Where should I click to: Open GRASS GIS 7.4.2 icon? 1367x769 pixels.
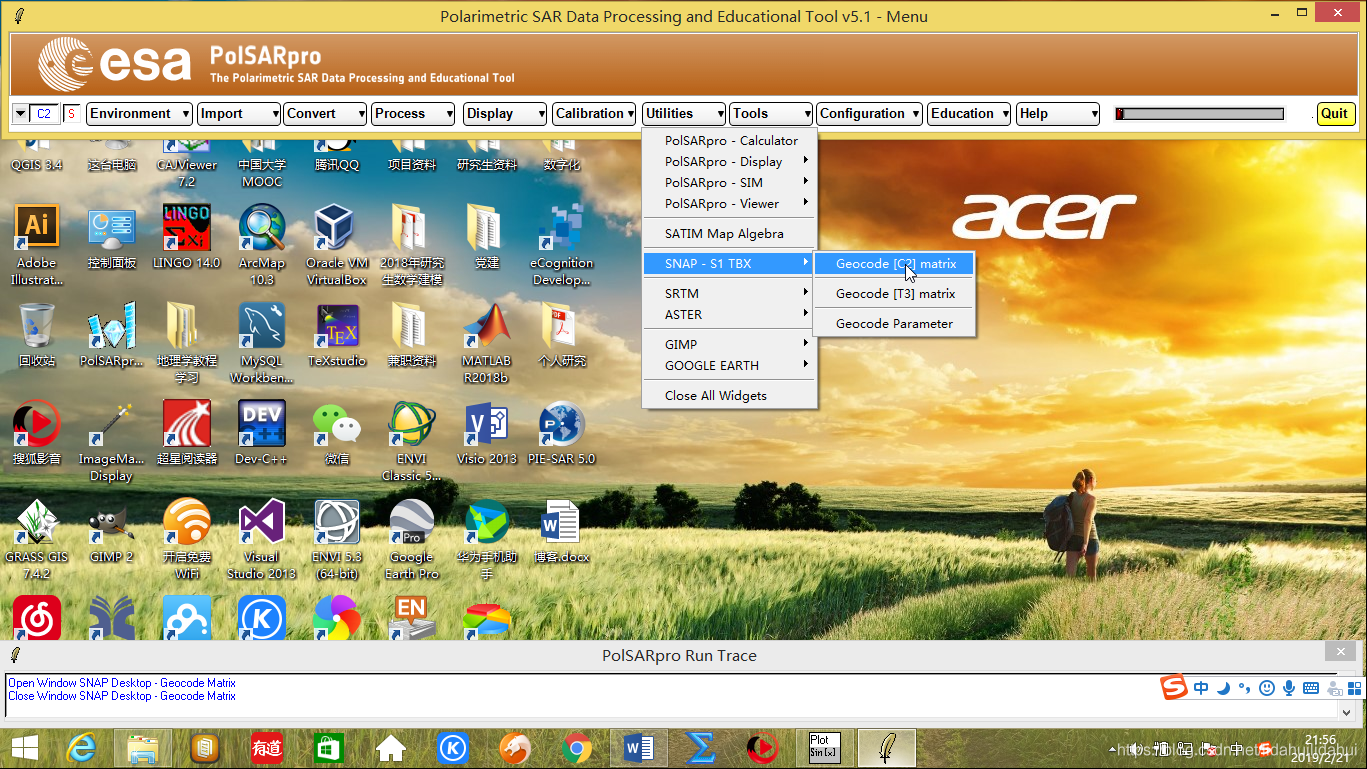coord(37,538)
